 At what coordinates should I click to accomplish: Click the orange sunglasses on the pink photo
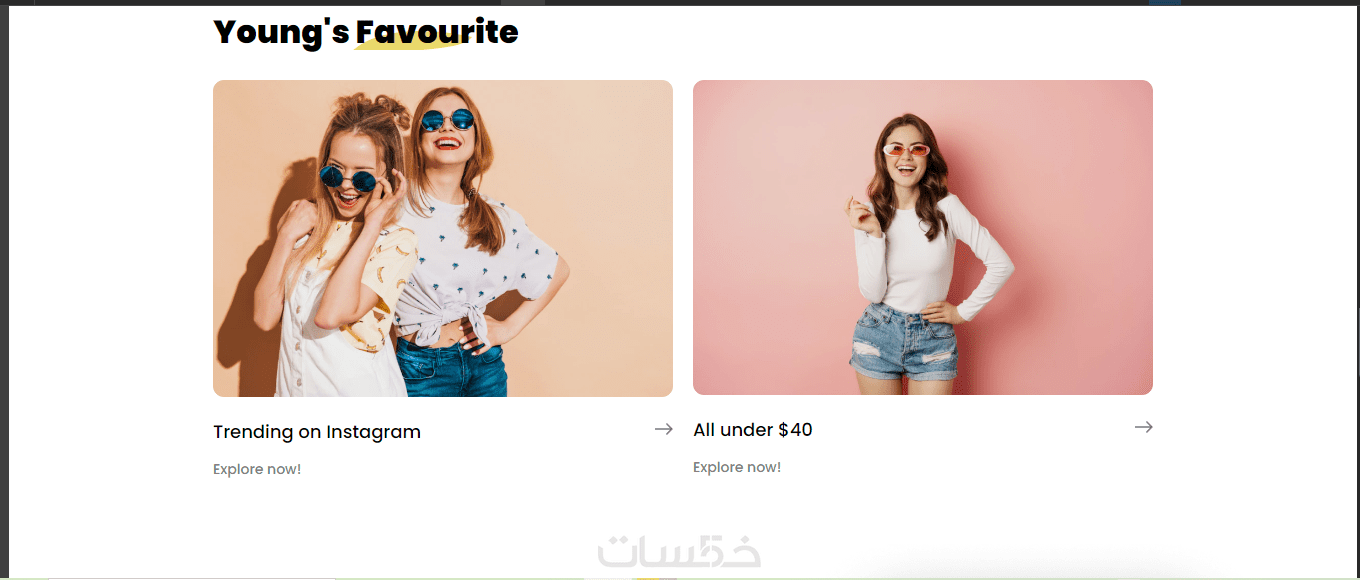click(x=906, y=150)
